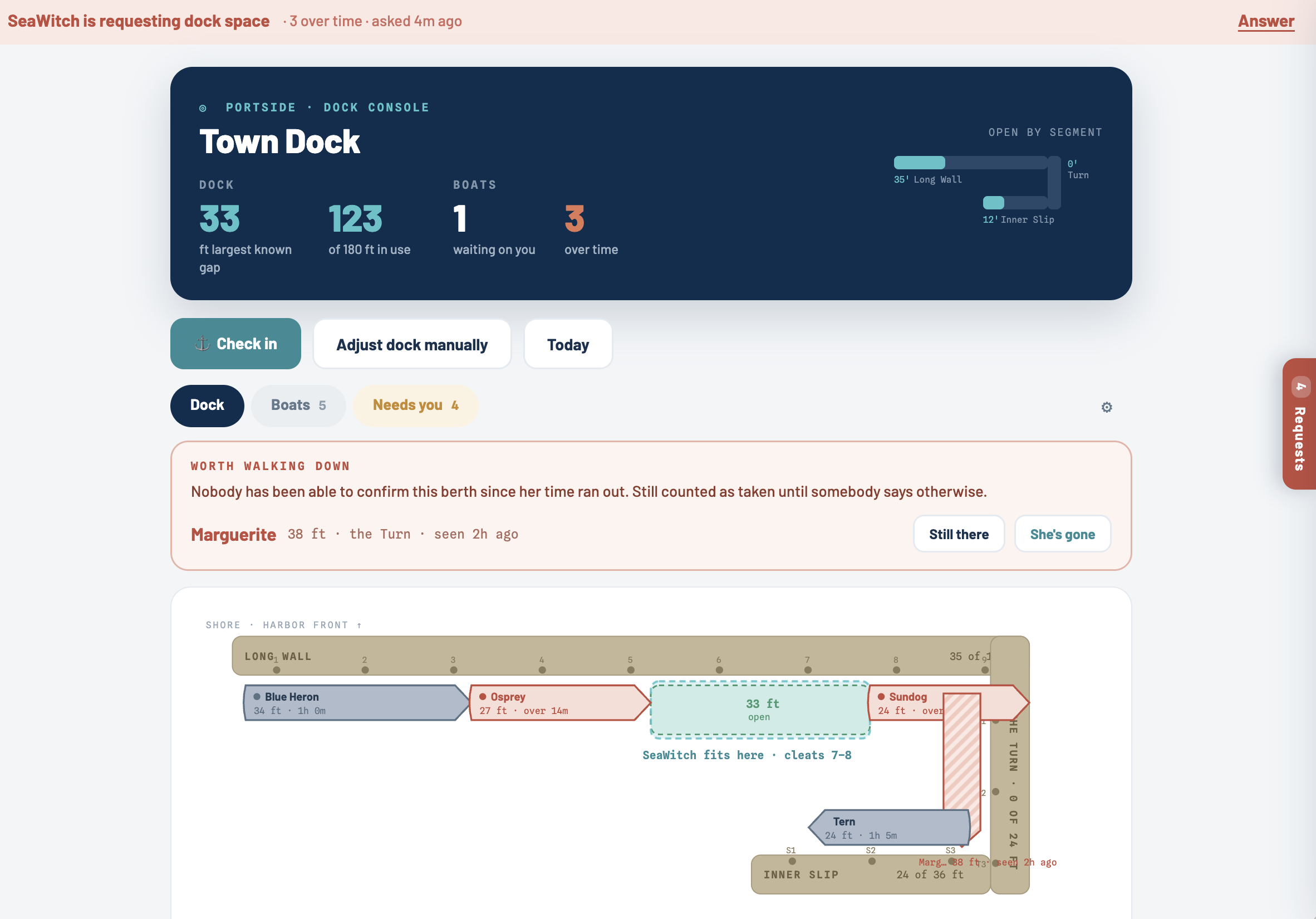Click the Marguerite boat name
The width and height of the screenshot is (1316, 919).
point(233,534)
